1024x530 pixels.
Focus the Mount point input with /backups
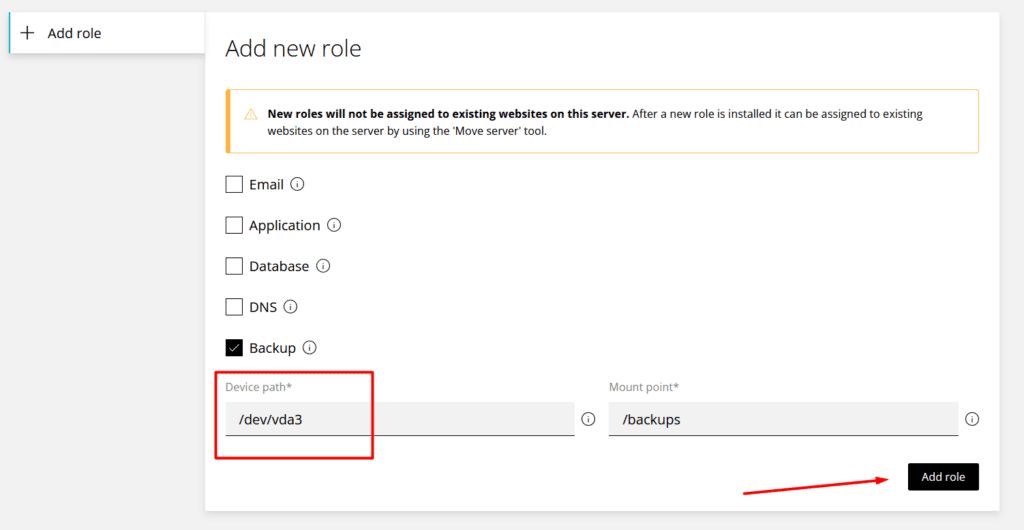pos(783,419)
